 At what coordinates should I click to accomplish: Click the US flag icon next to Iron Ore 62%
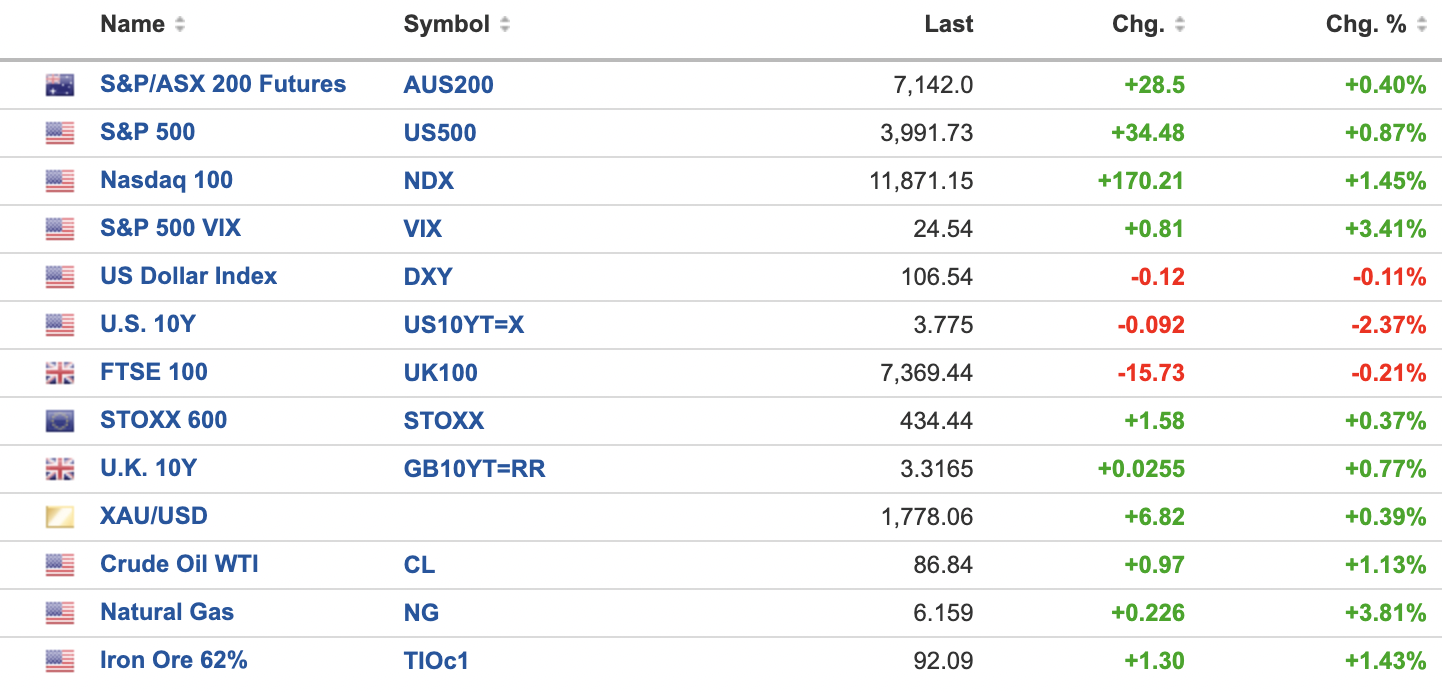click(60, 661)
